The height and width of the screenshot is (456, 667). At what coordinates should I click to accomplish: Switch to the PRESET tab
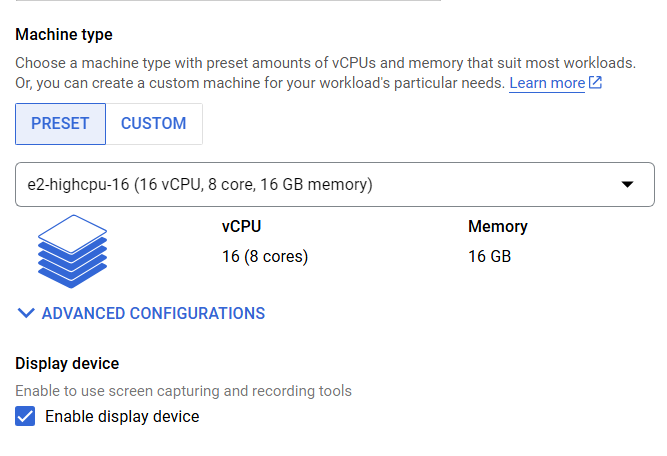pyautogui.click(x=60, y=124)
